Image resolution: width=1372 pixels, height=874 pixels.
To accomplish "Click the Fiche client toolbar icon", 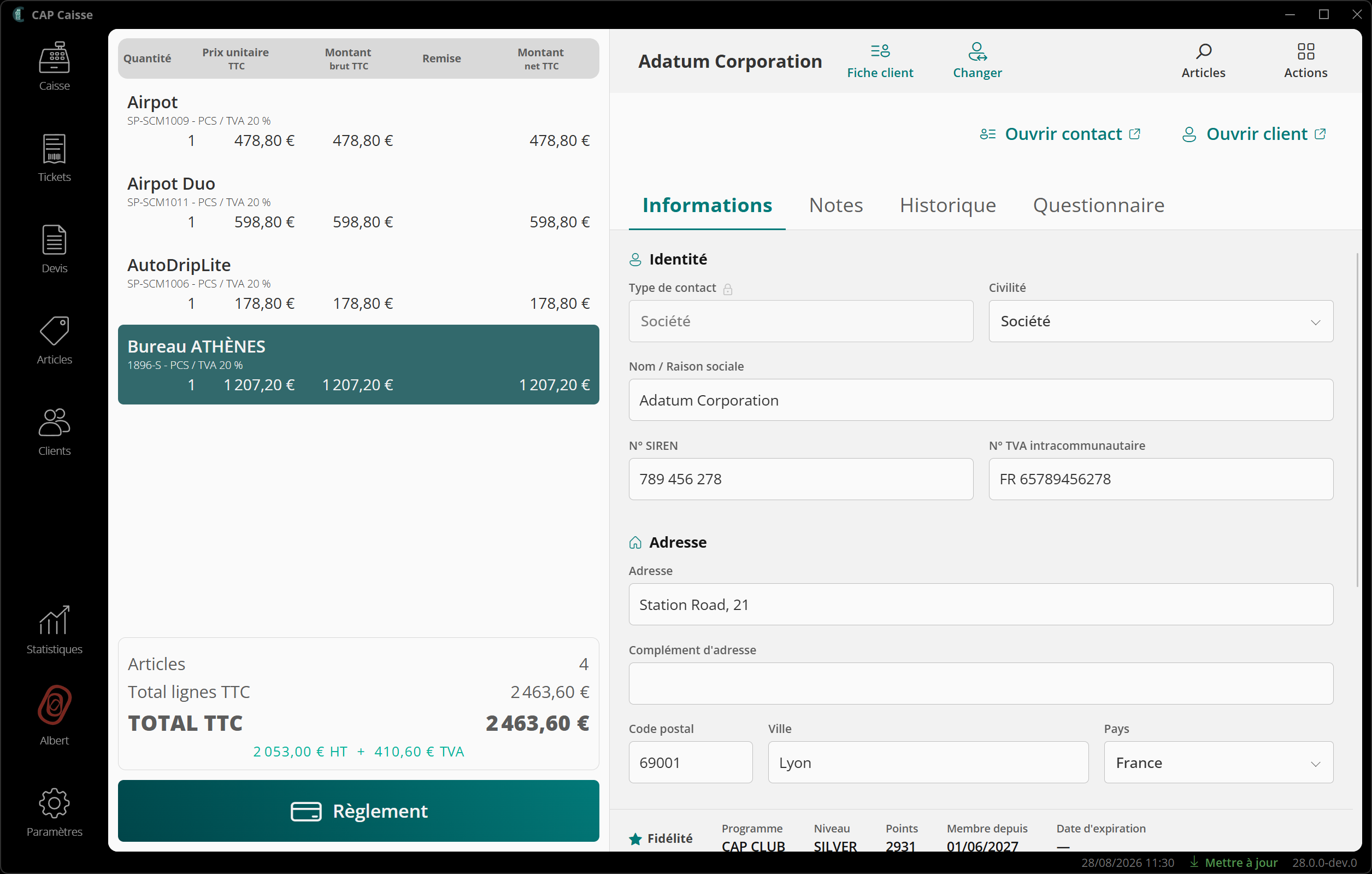I will 880,61.
